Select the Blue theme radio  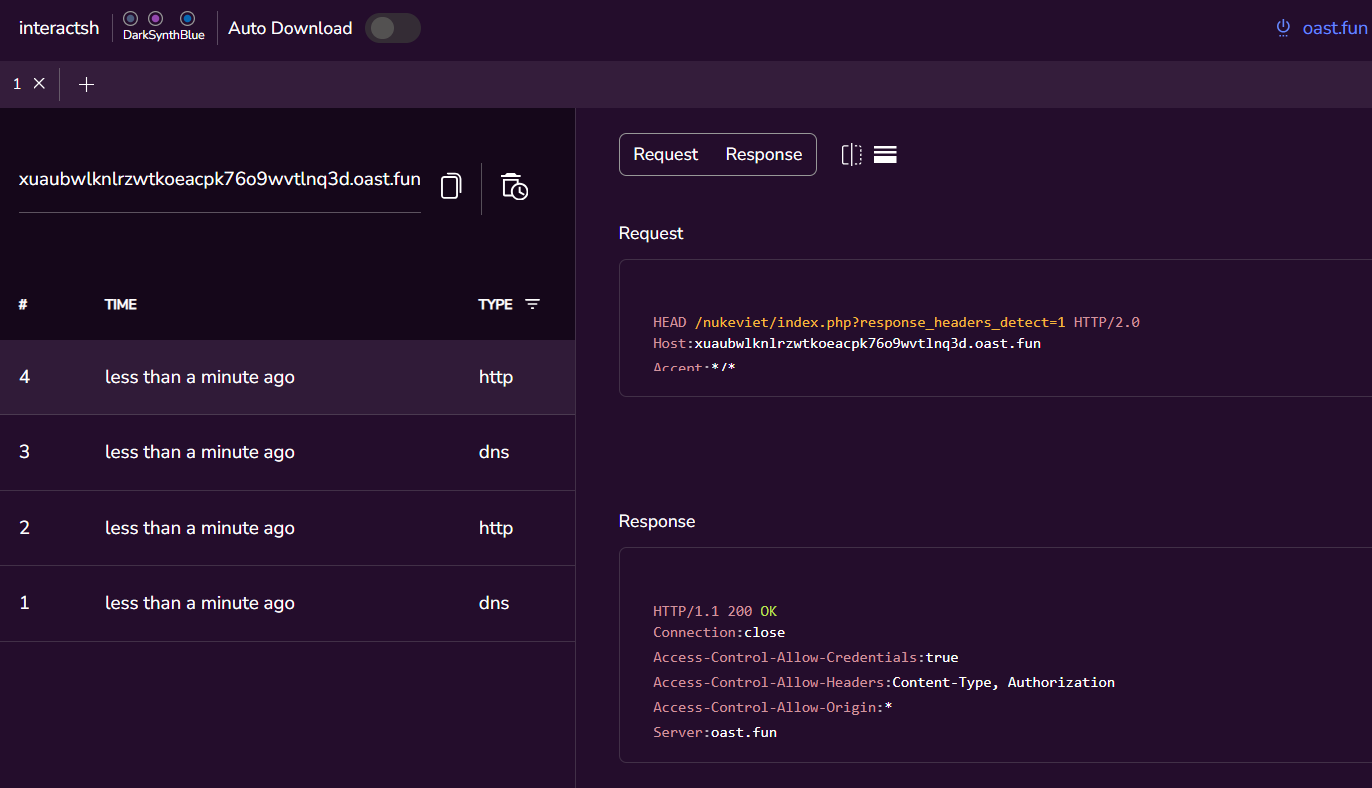[x=188, y=19]
